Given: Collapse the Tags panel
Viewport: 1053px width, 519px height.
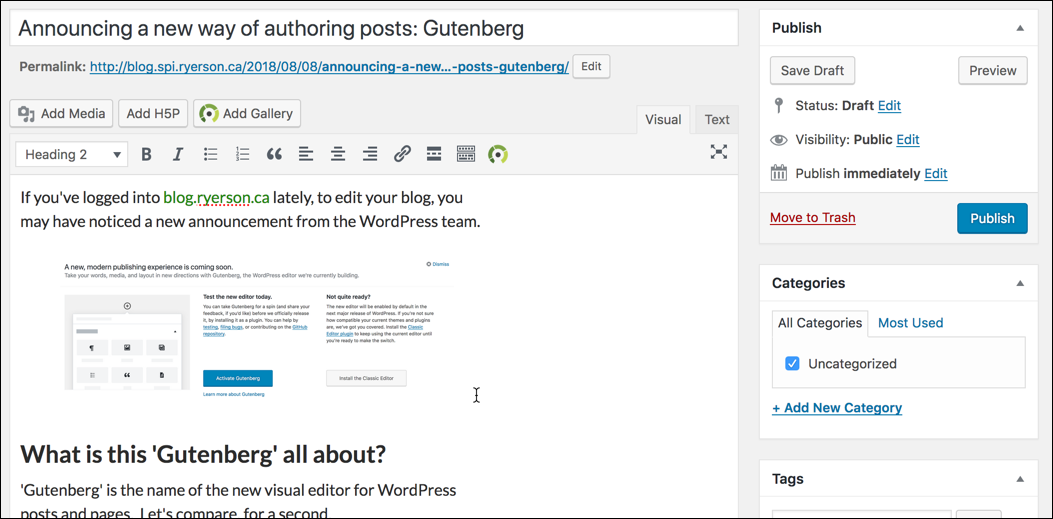Looking at the screenshot, I should pos(1020,479).
